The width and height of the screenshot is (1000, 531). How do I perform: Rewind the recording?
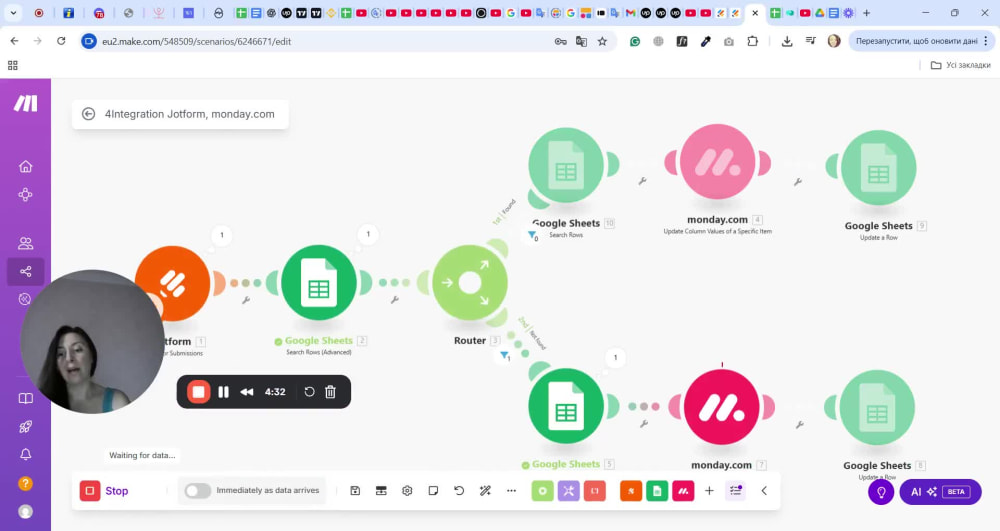pyautogui.click(x=247, y=392)
